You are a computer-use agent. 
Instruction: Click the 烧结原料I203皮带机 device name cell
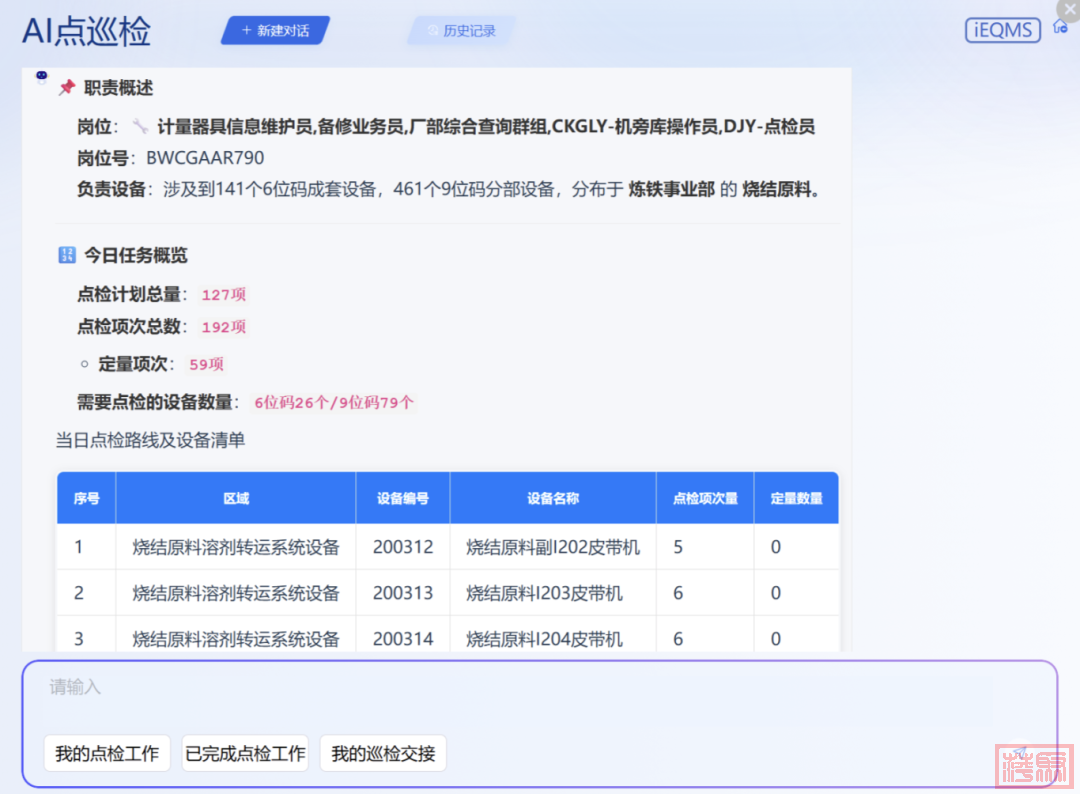[544, 593]
